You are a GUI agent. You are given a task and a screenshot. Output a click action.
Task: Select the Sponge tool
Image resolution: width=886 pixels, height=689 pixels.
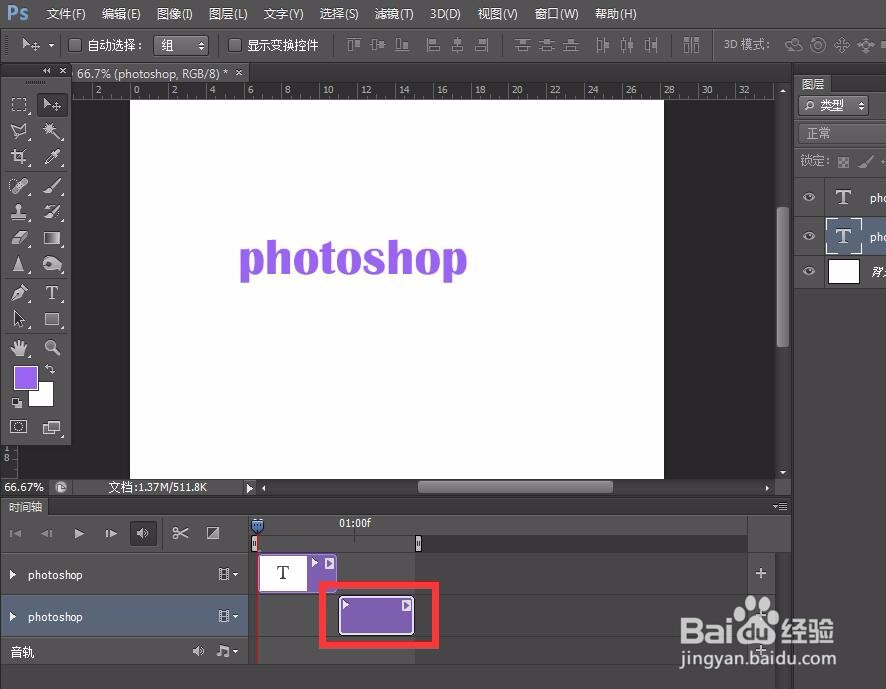[52, 264]
